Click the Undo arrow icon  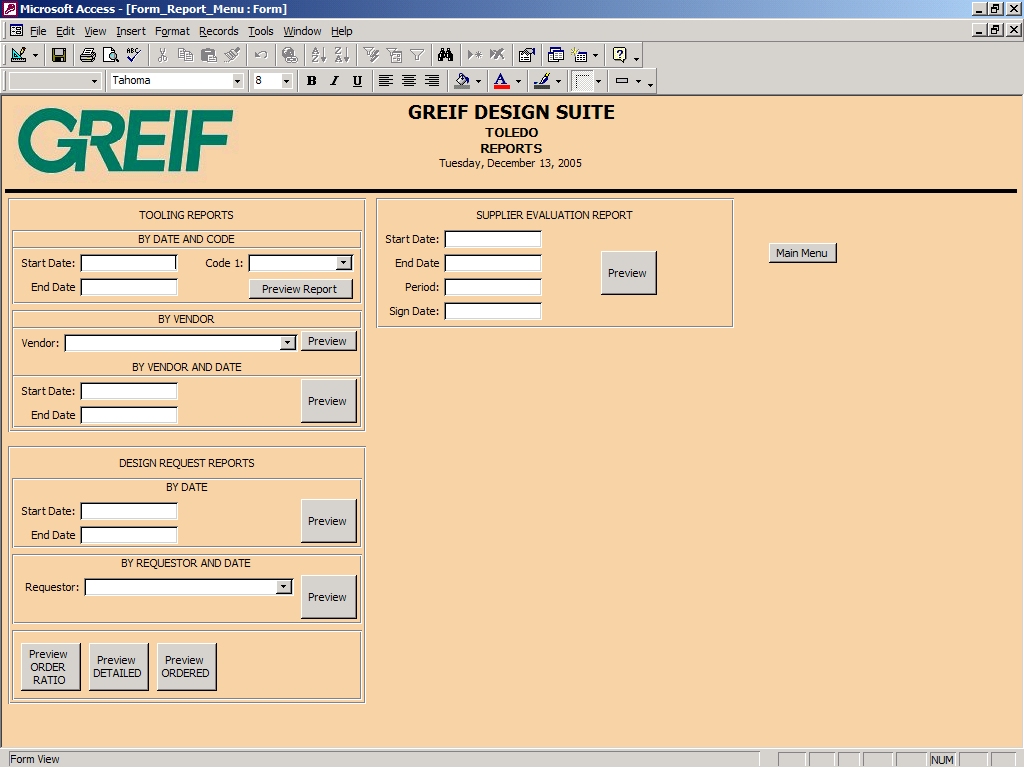point(261,56)
